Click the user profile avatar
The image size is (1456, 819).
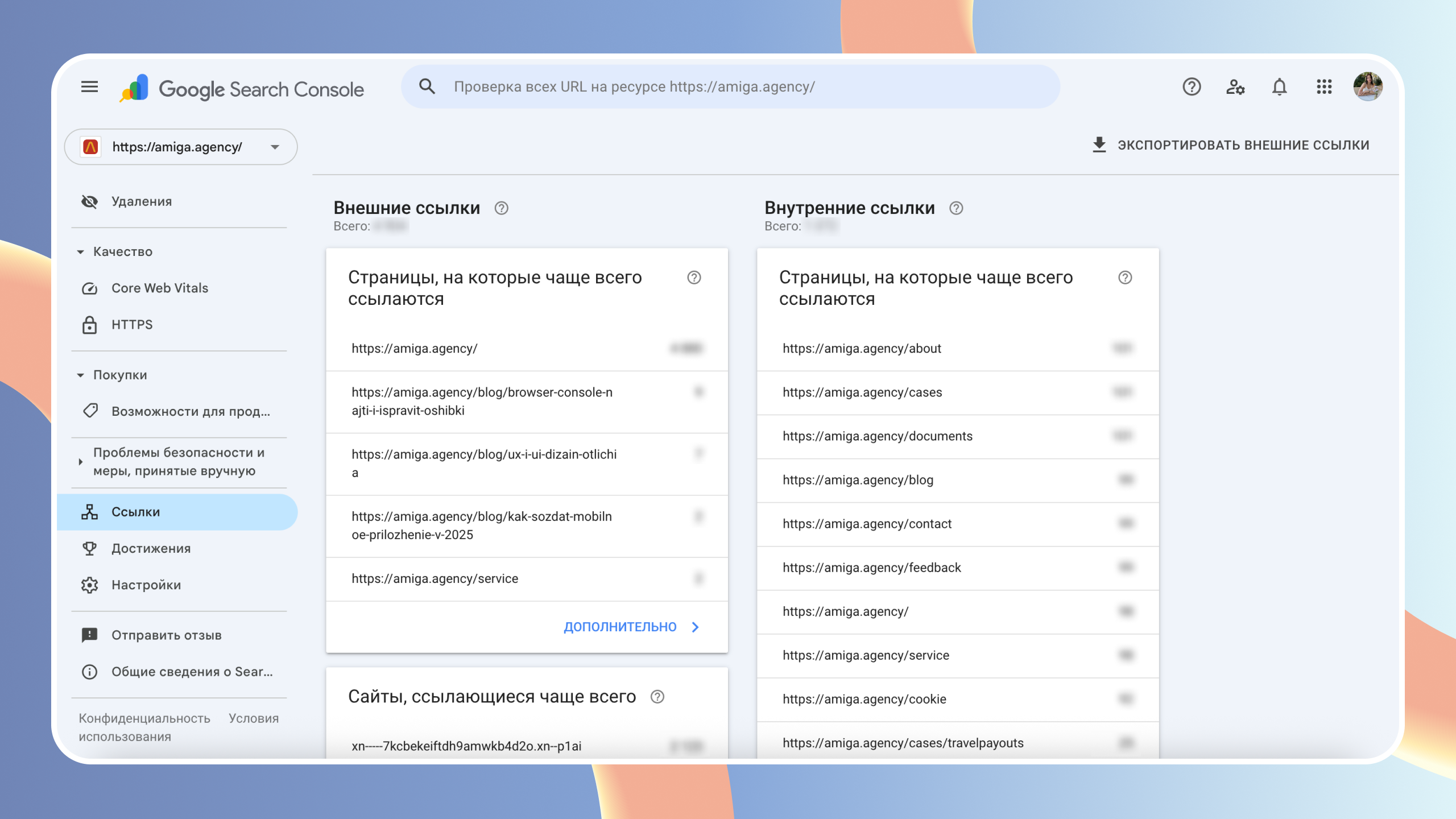tap(1367, 87)
